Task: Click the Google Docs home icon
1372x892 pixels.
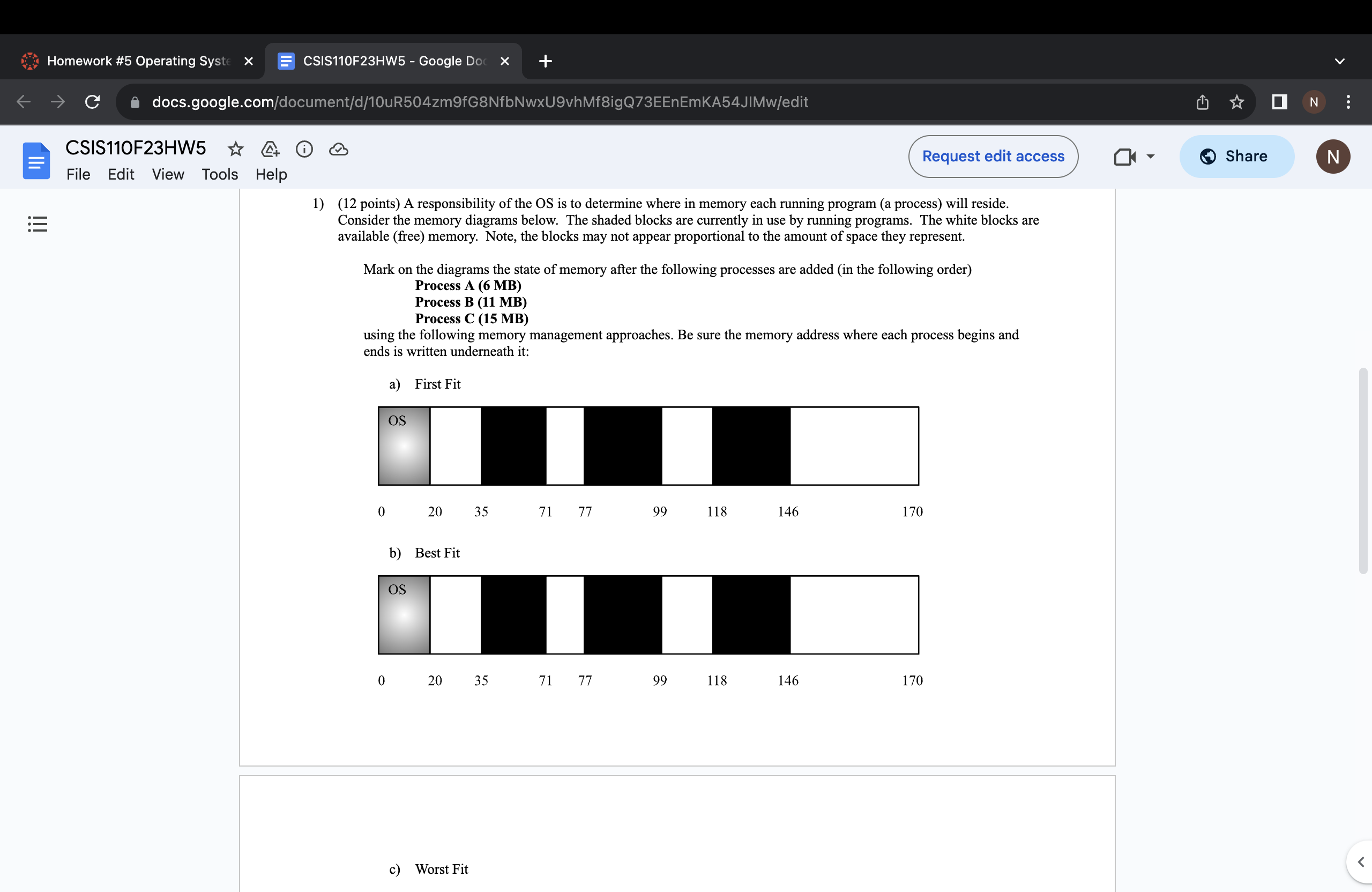Action: pyautogui.click(x=36, y=160)
